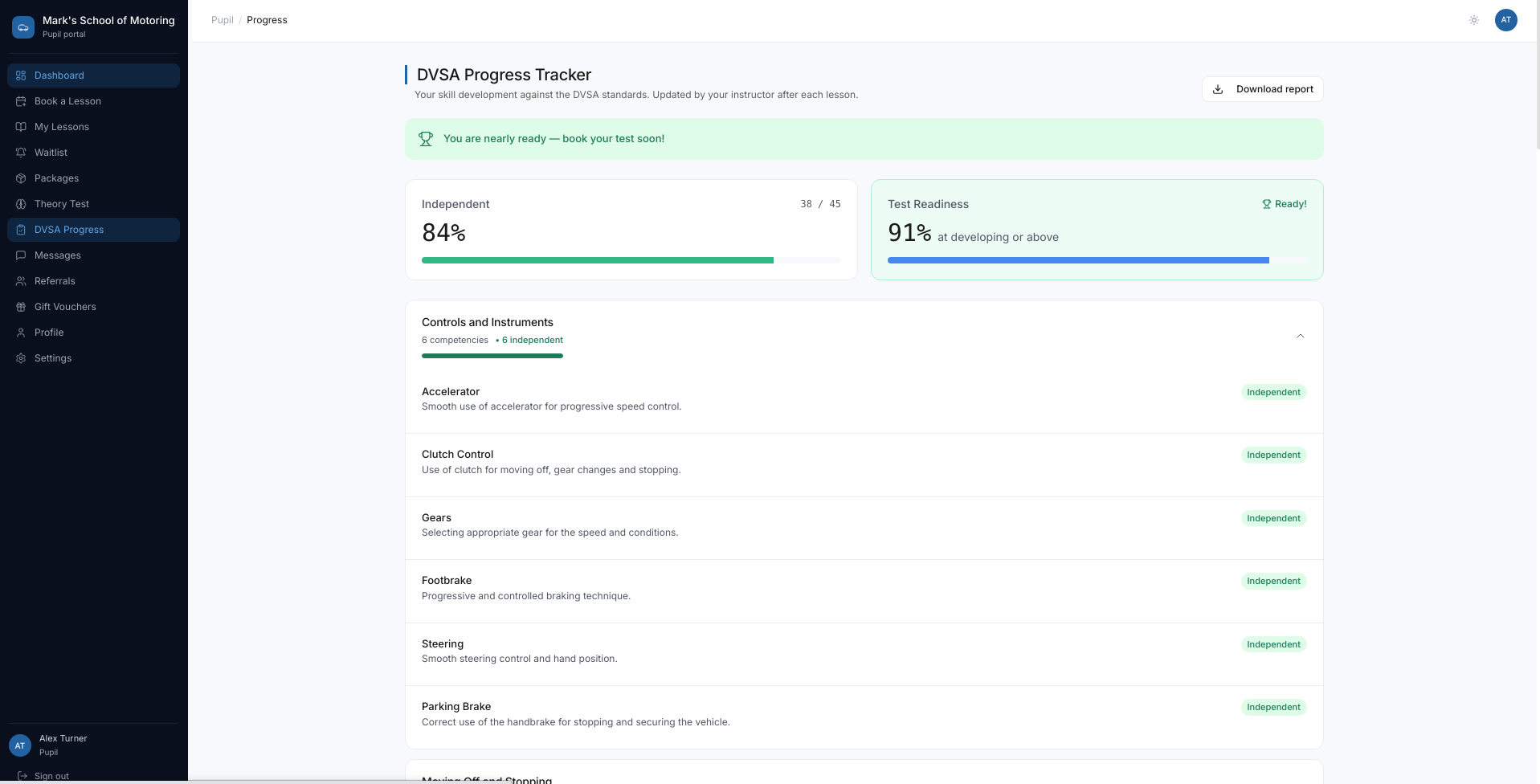Click the Controls and Instruments green progress bar
Screen dimensions: 1540x784
pos(492,356)
